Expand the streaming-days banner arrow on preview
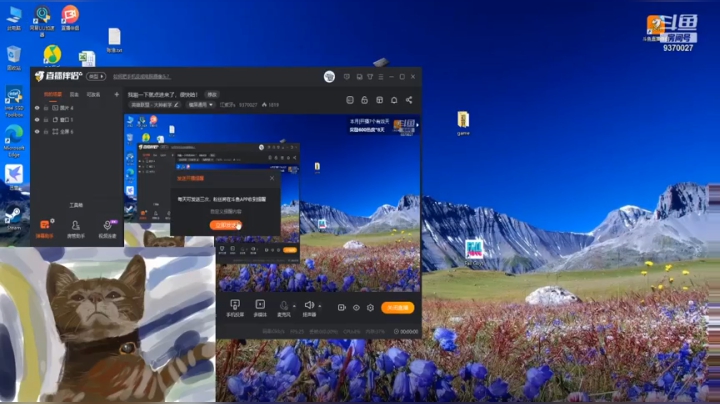Image resolution: width=720 pixels, height=404 pixels. click(417, 125)
